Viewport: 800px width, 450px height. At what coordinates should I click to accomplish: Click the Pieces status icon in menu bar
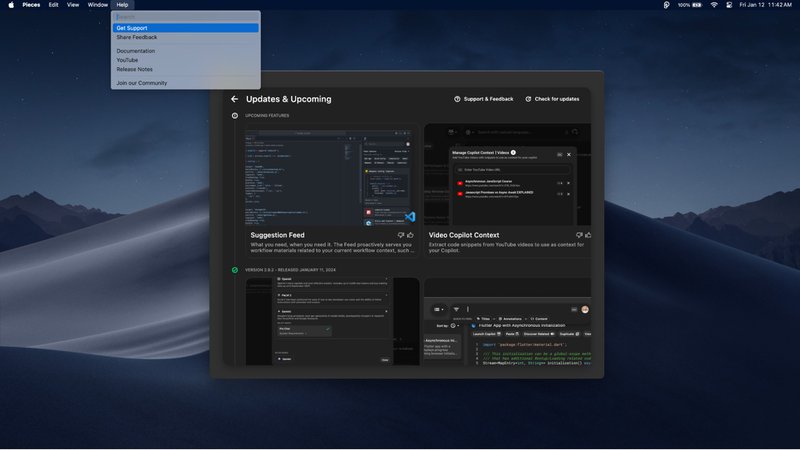666,5
